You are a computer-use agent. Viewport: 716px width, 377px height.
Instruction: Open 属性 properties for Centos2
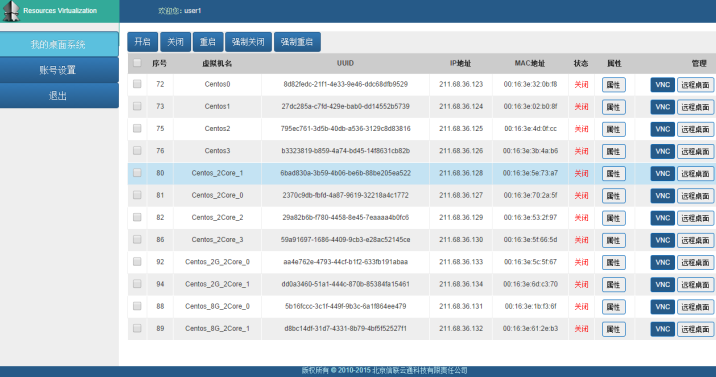[x=614, y=129]
